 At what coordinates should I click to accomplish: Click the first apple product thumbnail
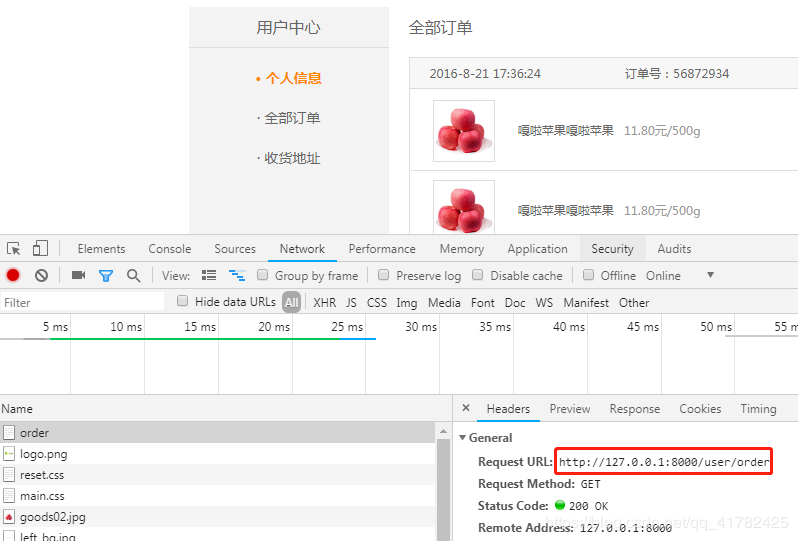464,131
